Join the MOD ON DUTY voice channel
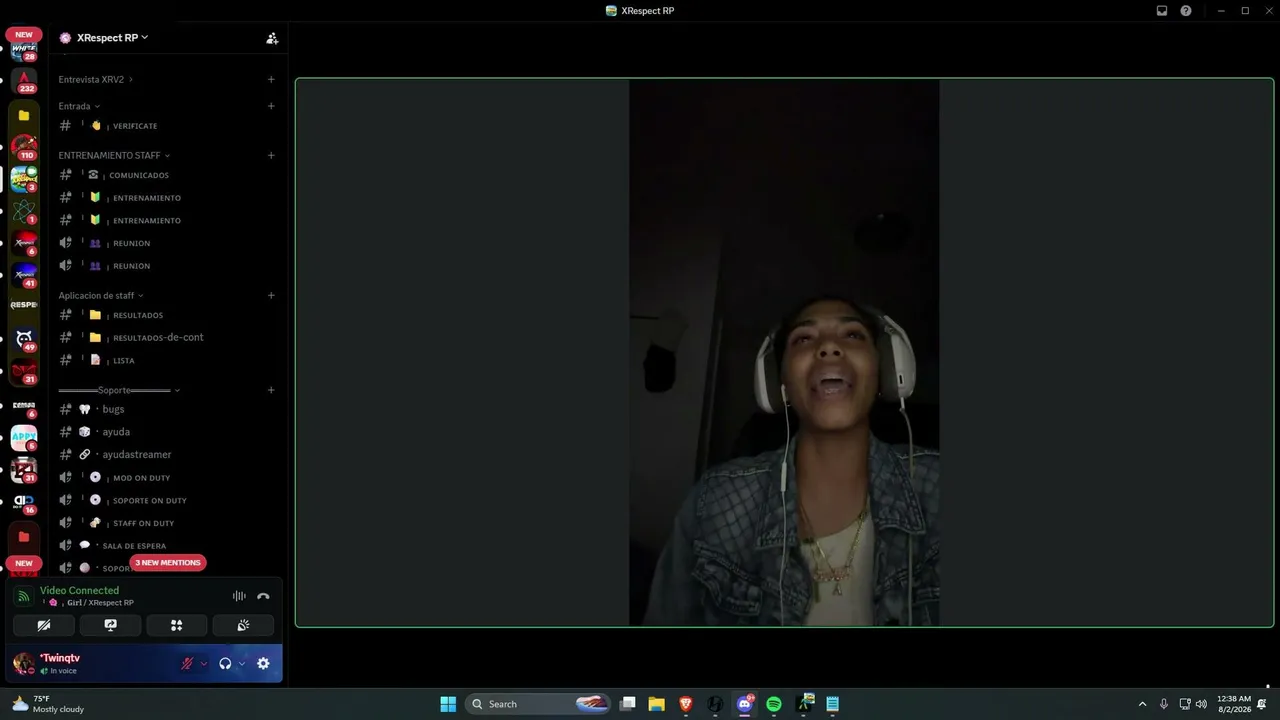Viewport: 1280px width, 720px height. click(x=166, y=477)
